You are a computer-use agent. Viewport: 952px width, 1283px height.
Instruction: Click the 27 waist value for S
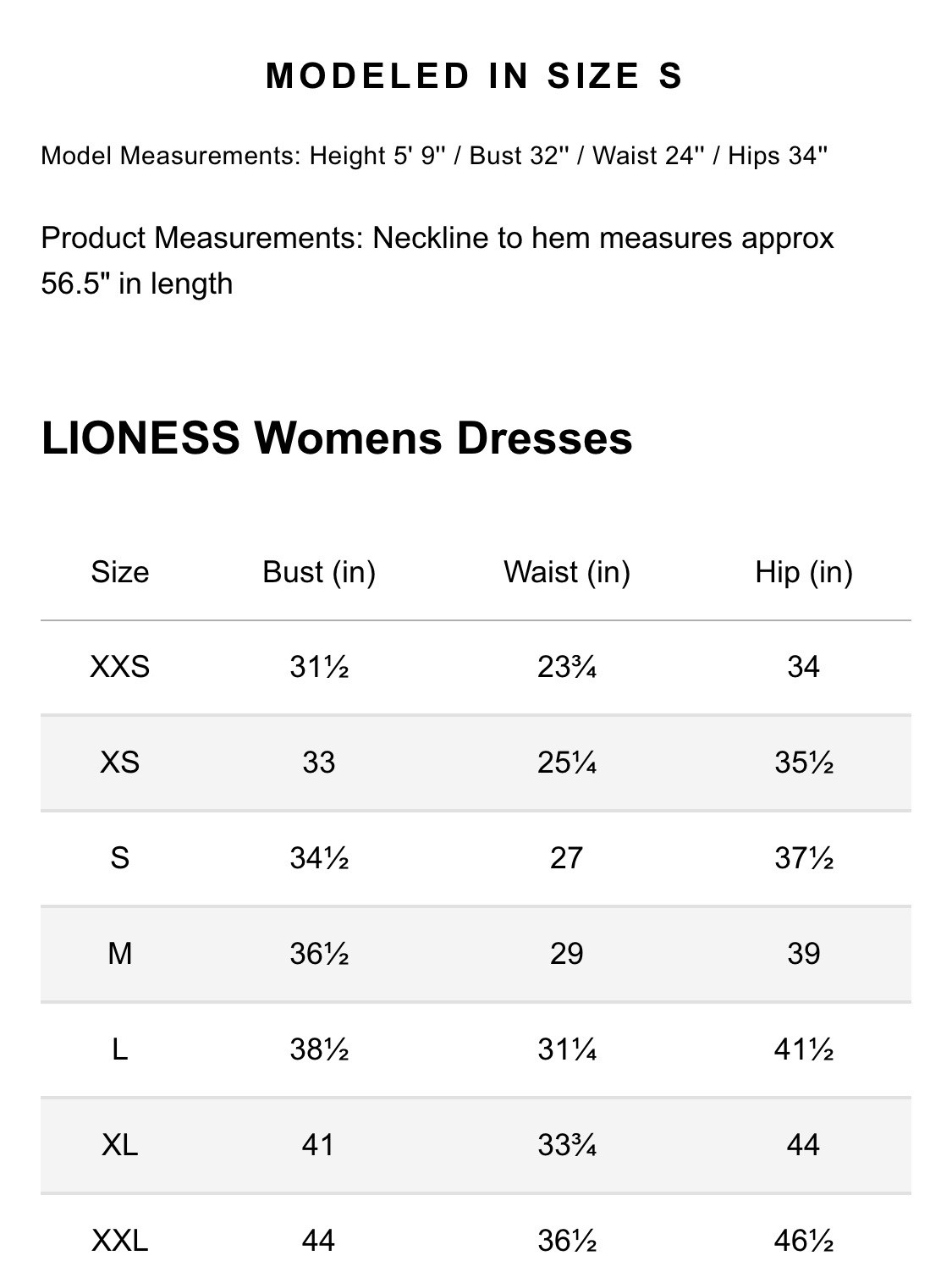coord(567,858)
